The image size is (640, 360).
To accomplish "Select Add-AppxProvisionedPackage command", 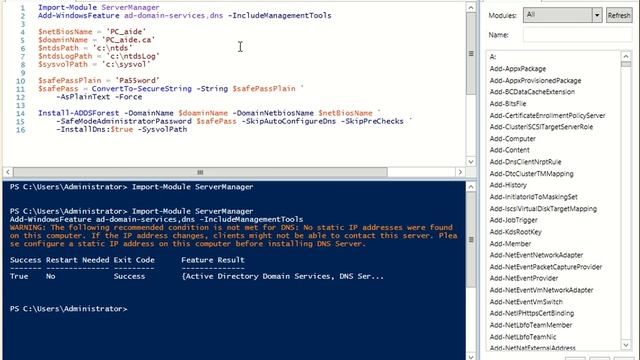I will pyautogui.click(x=535, y=80).
